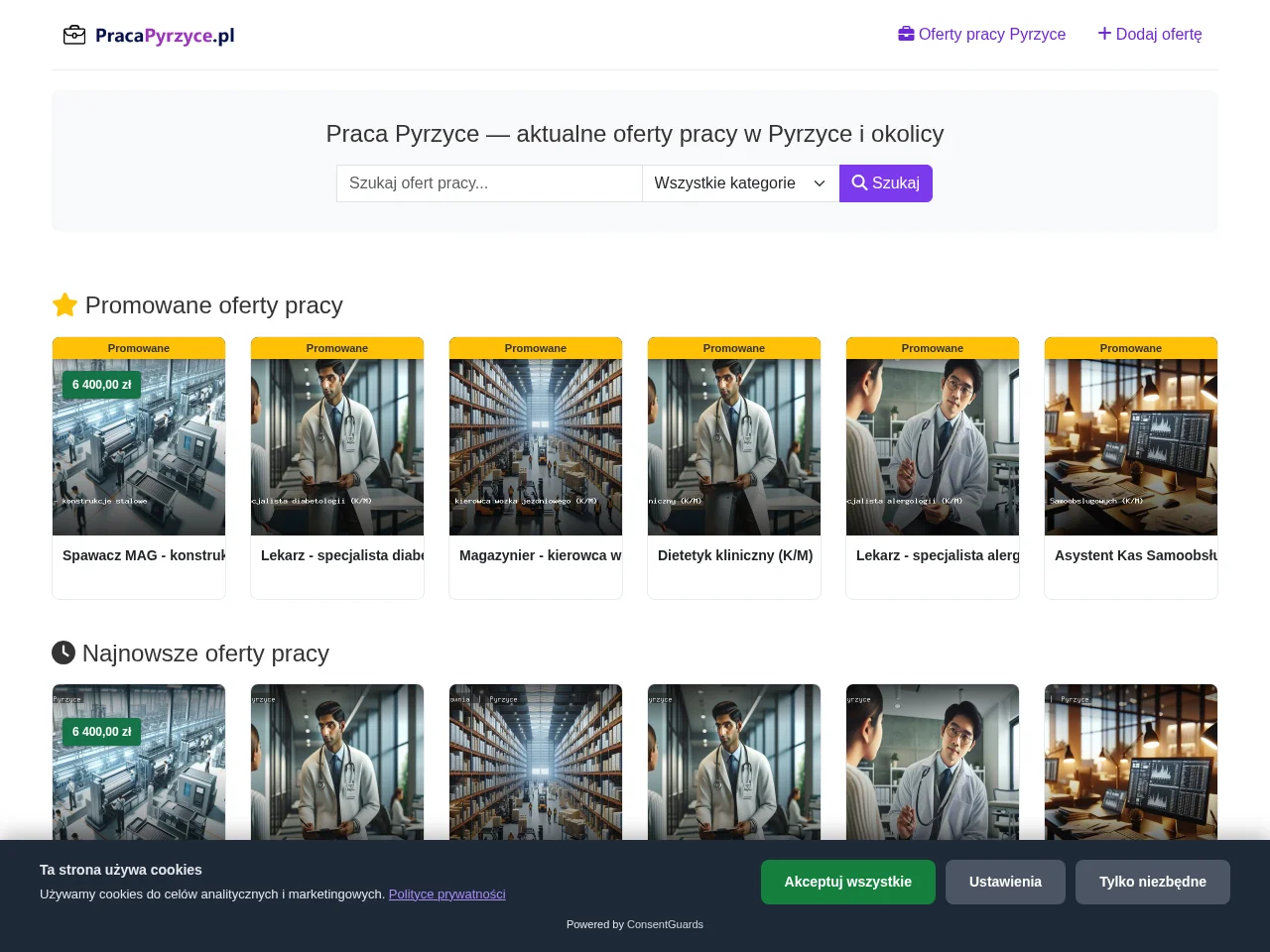
Task: Open promoted Dietetyk kliniczny image
Action: (x=734, y=447)
